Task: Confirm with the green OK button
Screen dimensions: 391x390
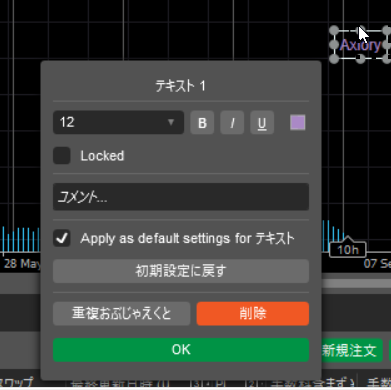Action: point(181,350)
